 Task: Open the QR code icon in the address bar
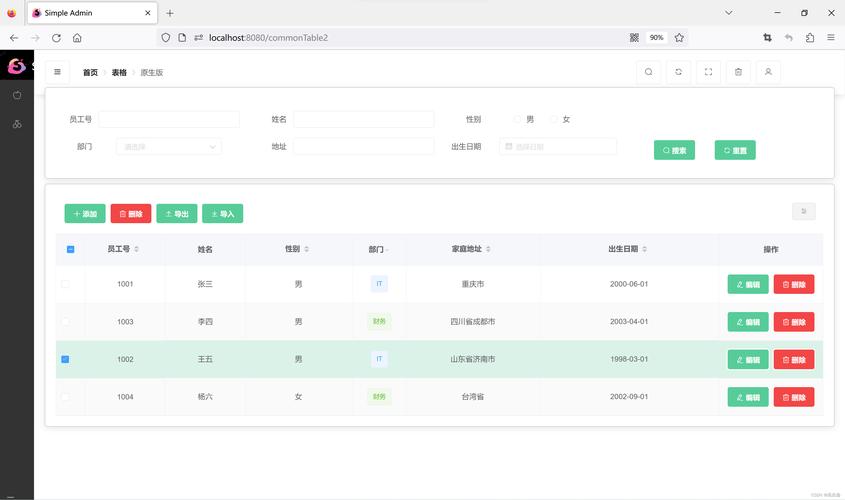[x=634, y=38]
